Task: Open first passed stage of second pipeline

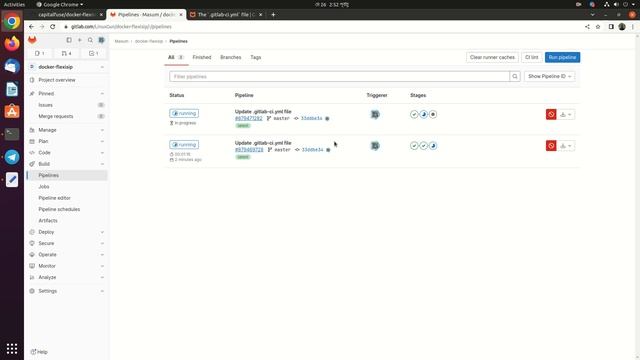Action: pos(414,146)
